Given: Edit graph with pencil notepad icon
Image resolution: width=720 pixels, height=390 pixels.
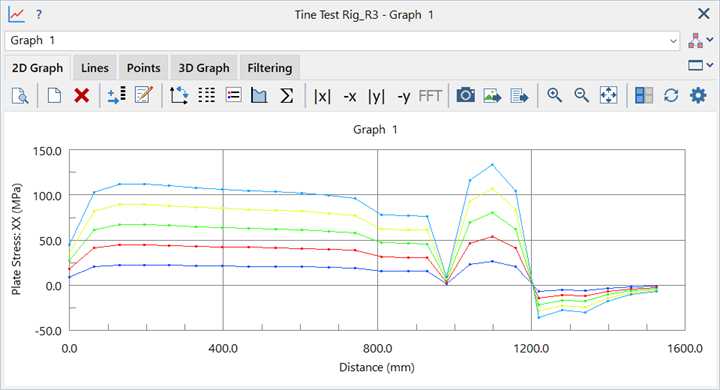Looking at the screenshot, I should [144, 96].
